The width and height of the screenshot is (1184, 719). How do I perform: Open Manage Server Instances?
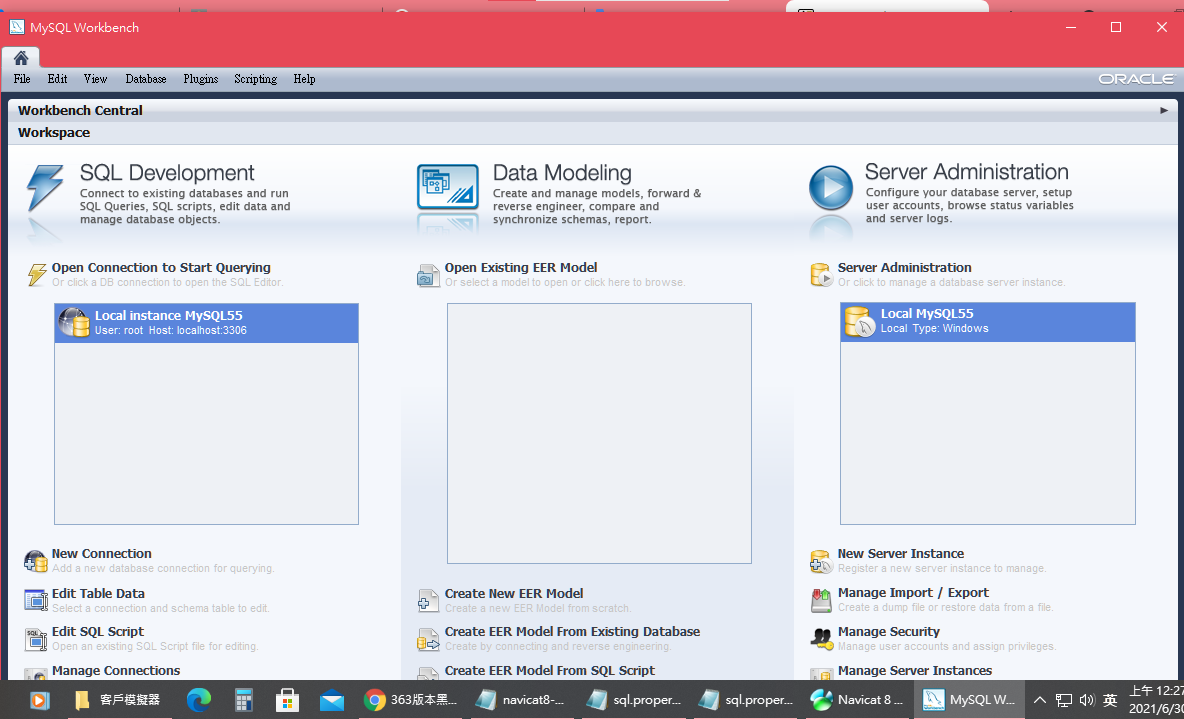click(x=915, y=671)
